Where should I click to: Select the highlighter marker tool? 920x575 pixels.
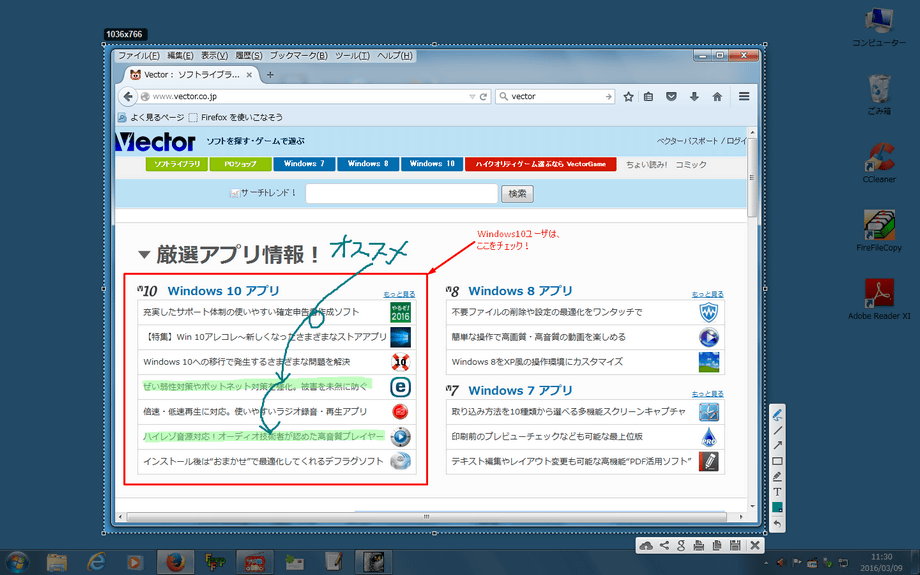[x=777, y=476]
